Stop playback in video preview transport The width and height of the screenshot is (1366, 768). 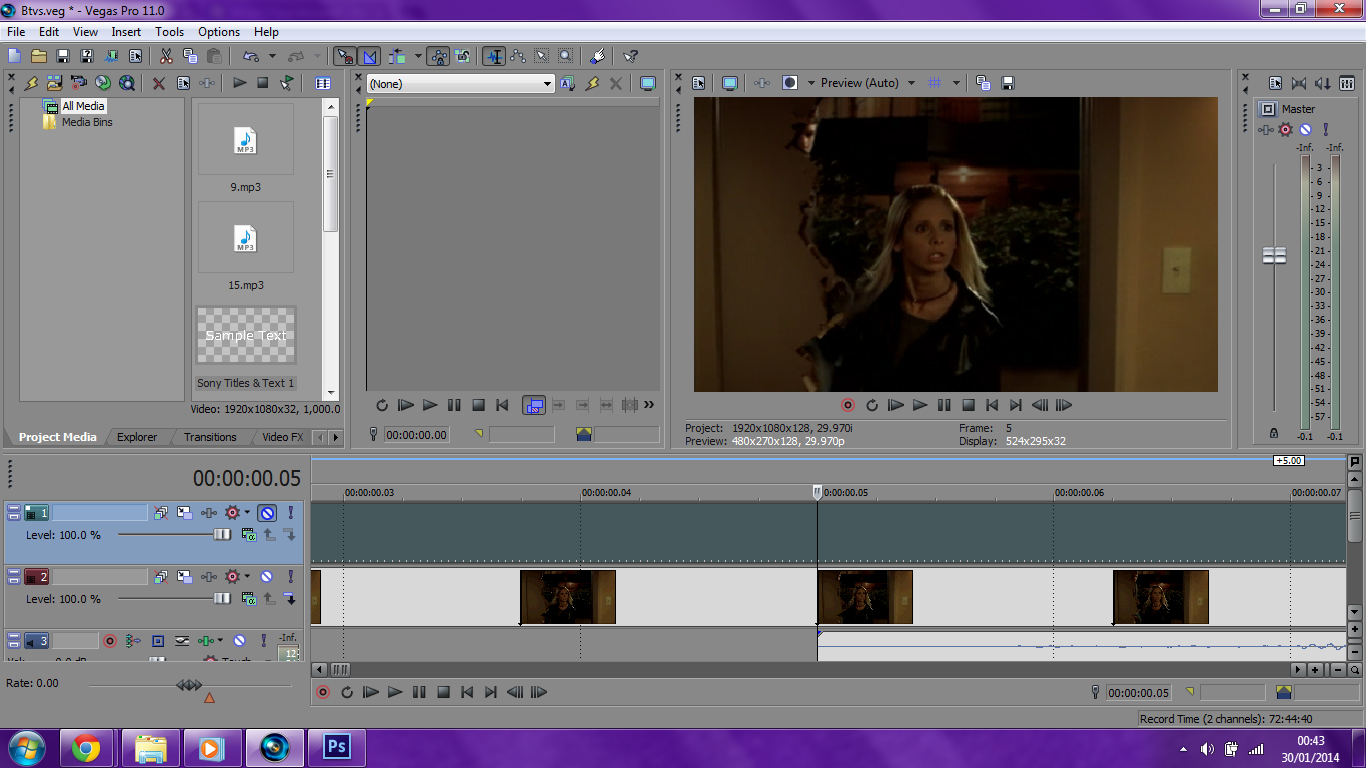(x=968, y=405)
